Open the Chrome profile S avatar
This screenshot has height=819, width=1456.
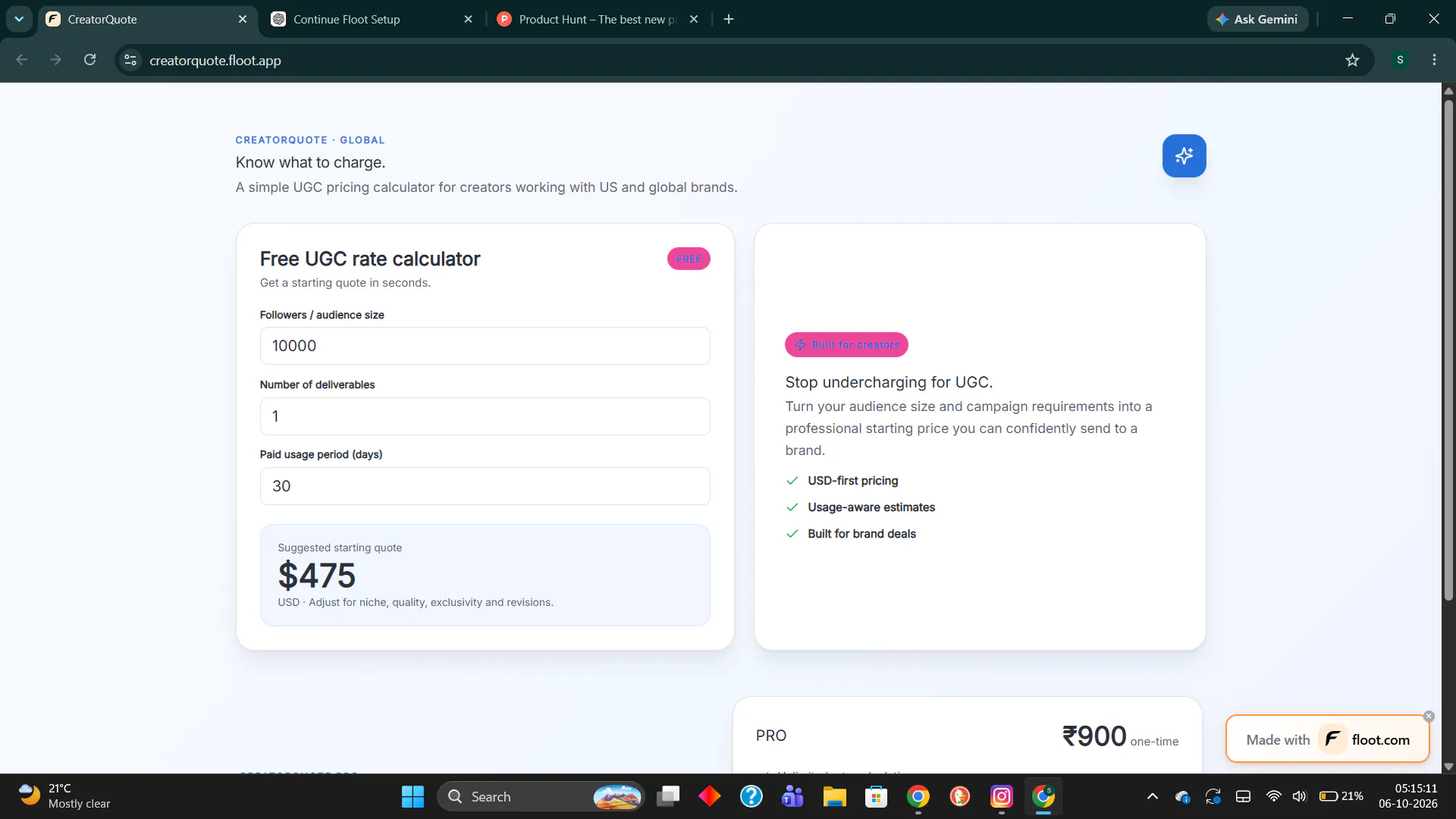[1400, 60]
